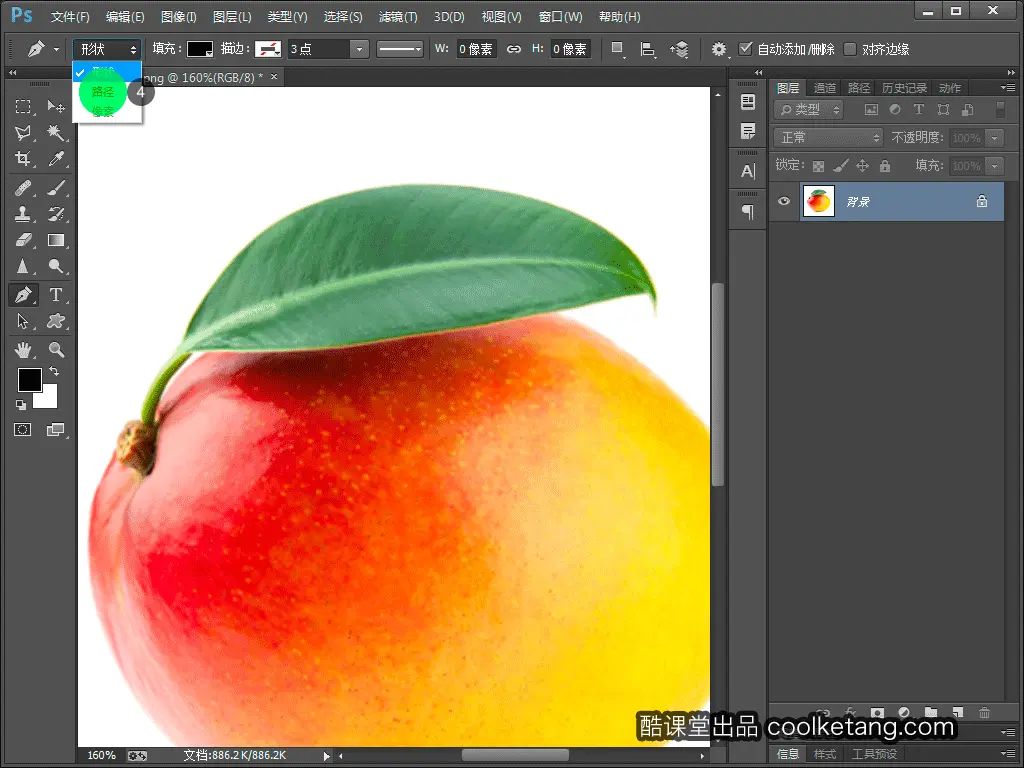Reset default foreground and background colors

(21, 405)
